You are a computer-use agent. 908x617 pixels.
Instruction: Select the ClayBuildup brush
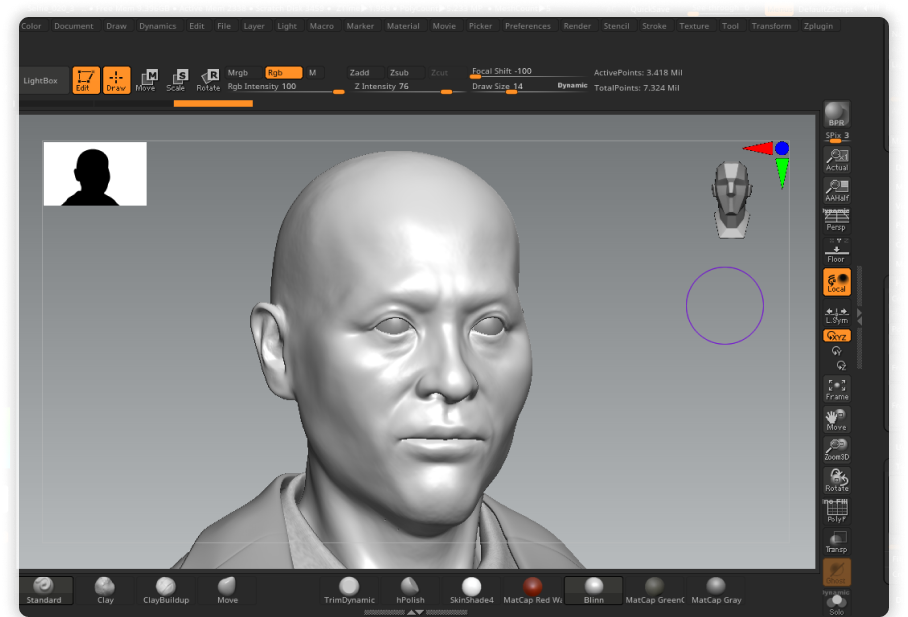(x=166, y=590)
